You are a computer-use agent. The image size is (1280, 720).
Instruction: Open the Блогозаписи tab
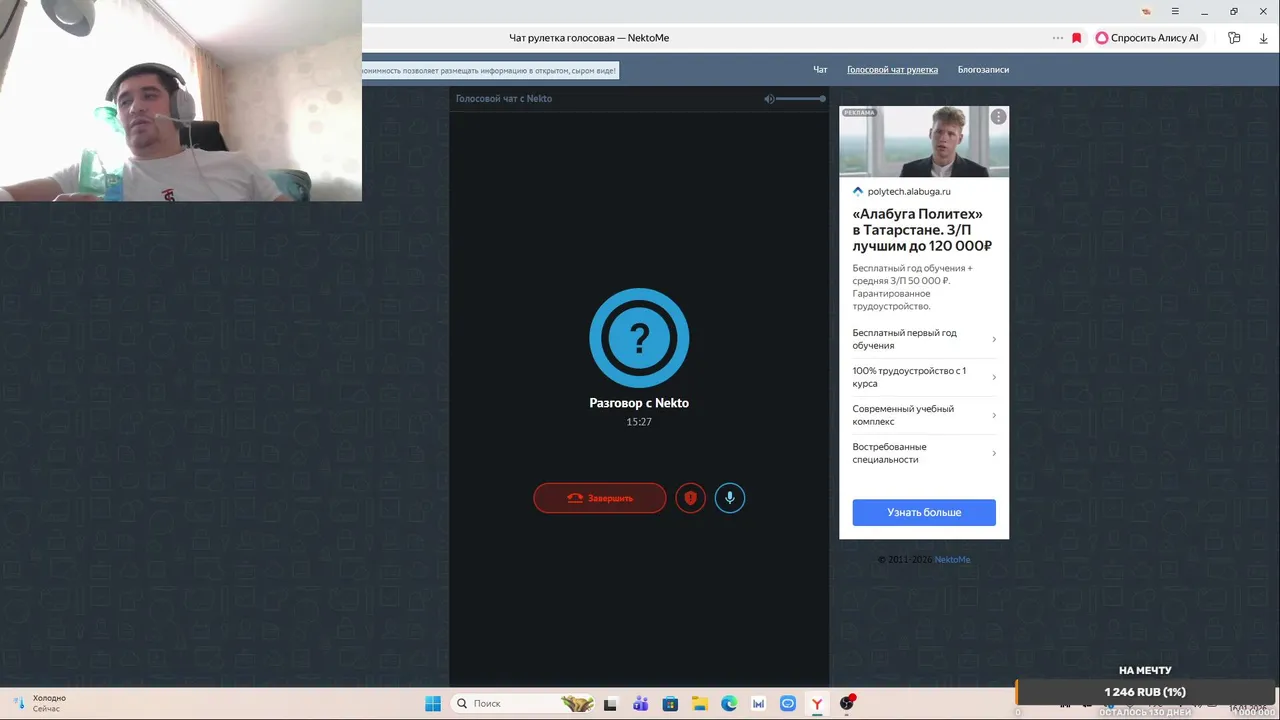(x=983, y=70)
